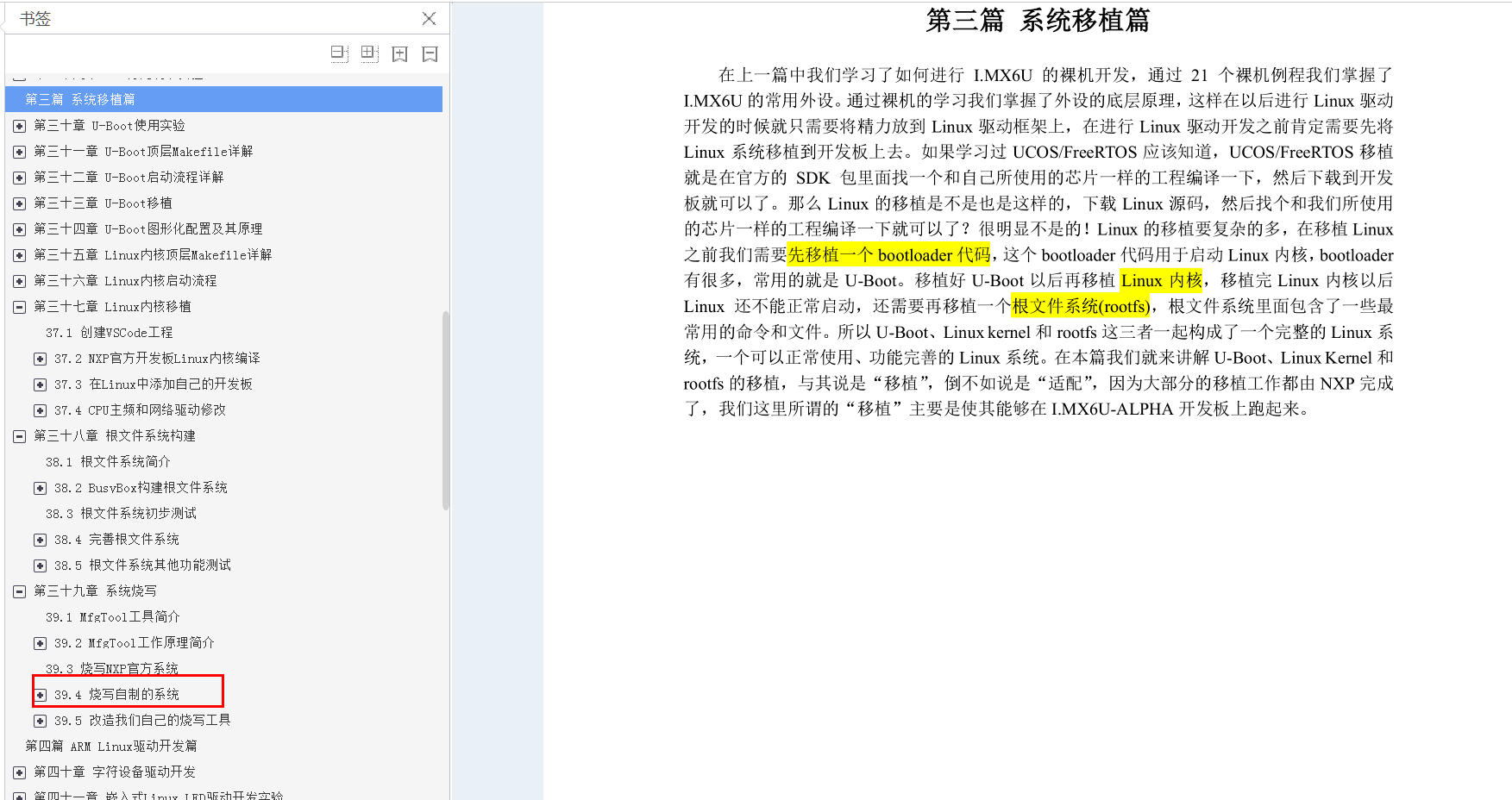Image resolution: width=1512 pixels, height=800 pixels.
Task: Expand 第三十章 U-Boot使用实验
Action: pos(19,126)
